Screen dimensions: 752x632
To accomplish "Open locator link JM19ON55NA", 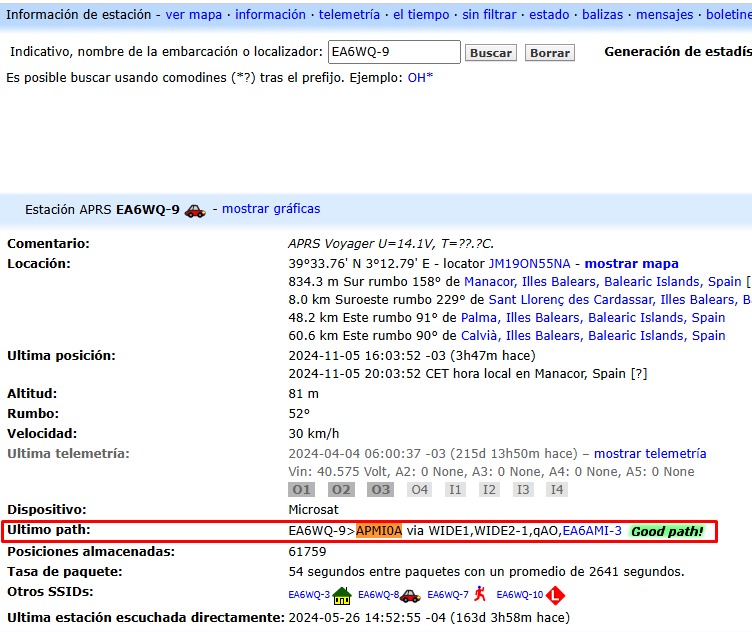I will [529, 264].
